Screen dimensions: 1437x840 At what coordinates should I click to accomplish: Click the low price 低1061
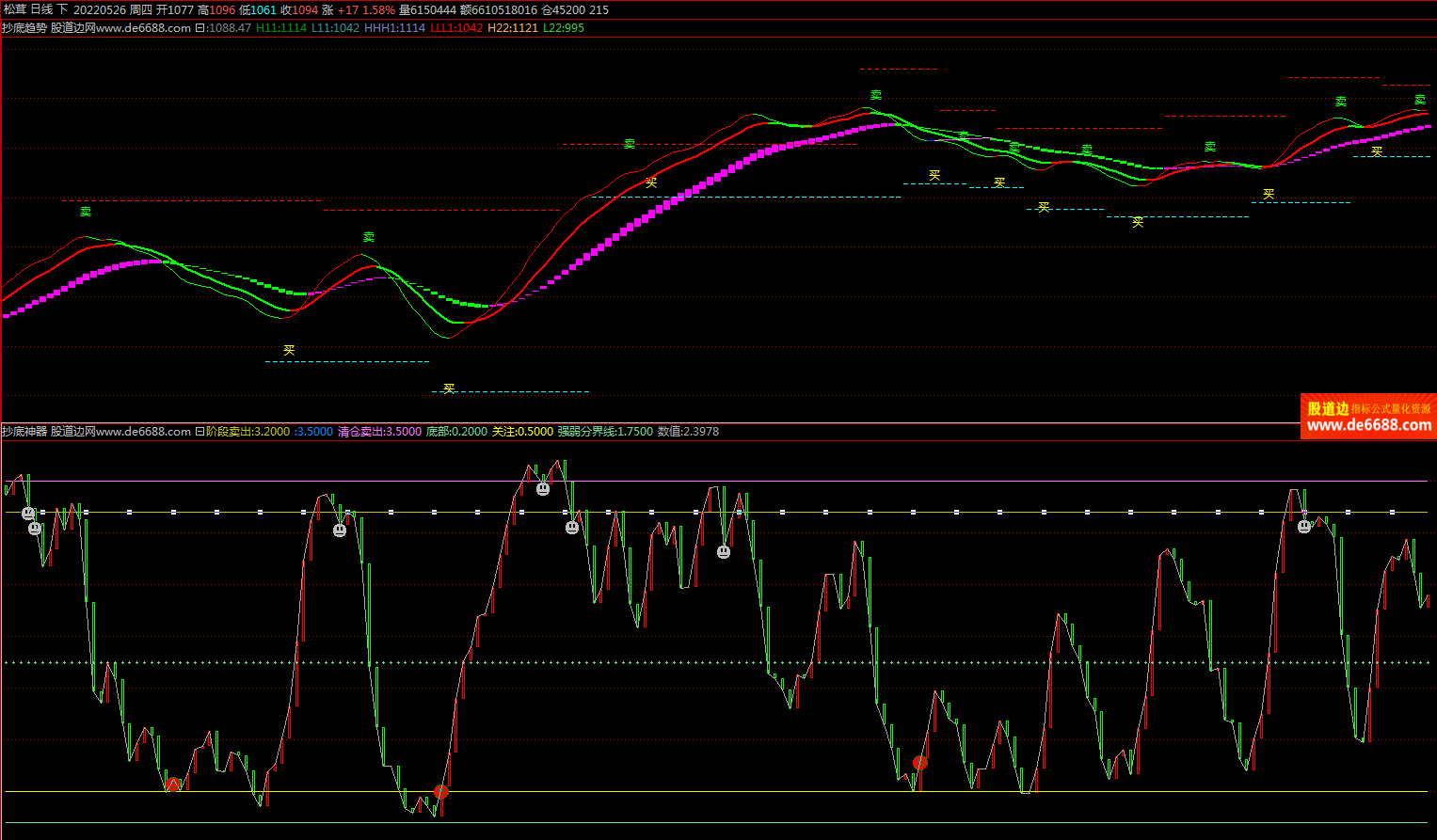[x=258, y=9]
